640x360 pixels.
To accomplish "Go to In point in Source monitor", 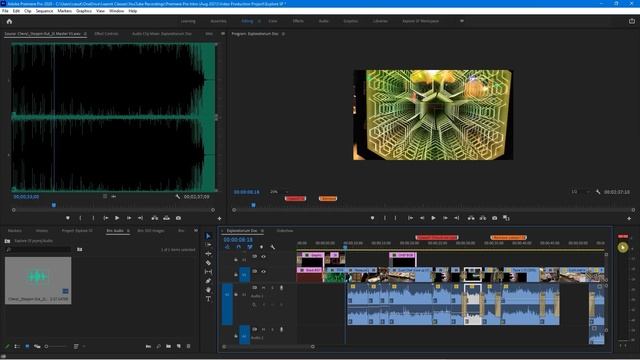I will 105,218.
